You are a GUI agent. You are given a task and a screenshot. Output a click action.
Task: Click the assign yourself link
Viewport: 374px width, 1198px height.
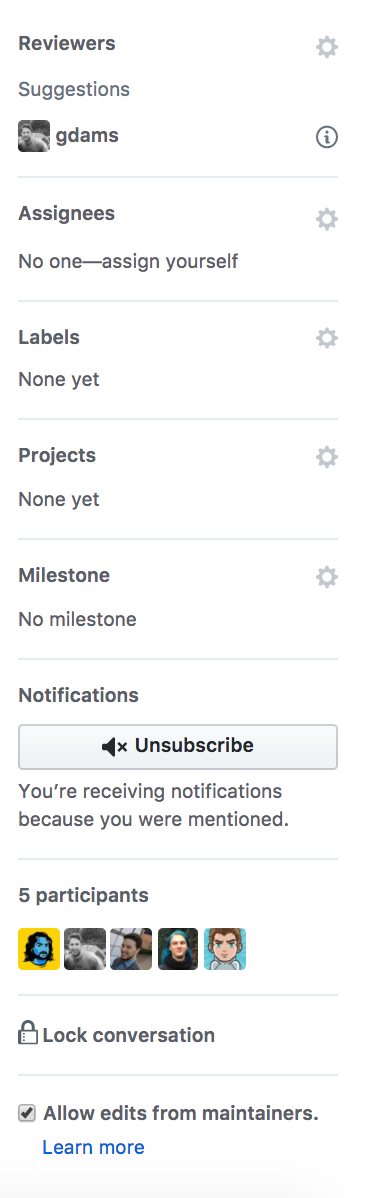(170, 261)
